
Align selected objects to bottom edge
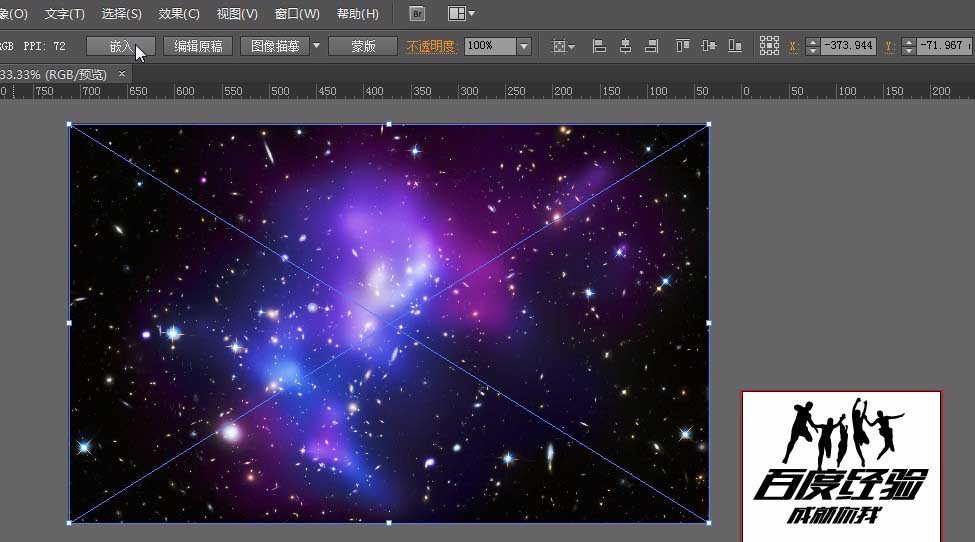[x=735, y=46]
